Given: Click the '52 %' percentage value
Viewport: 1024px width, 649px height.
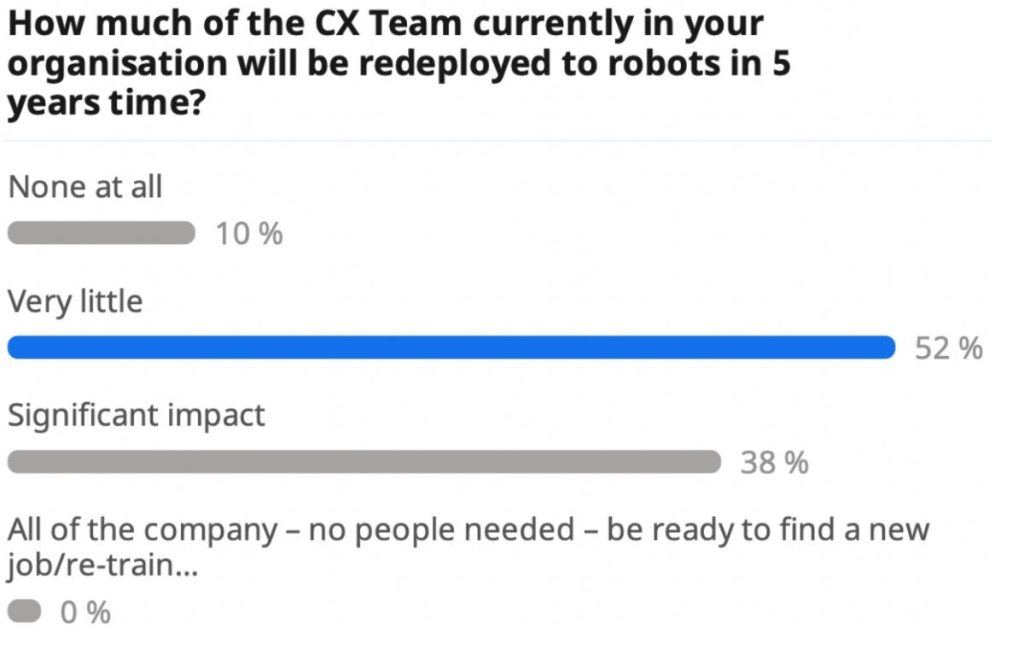Looking at the screenshot, I should pos(948,348).
